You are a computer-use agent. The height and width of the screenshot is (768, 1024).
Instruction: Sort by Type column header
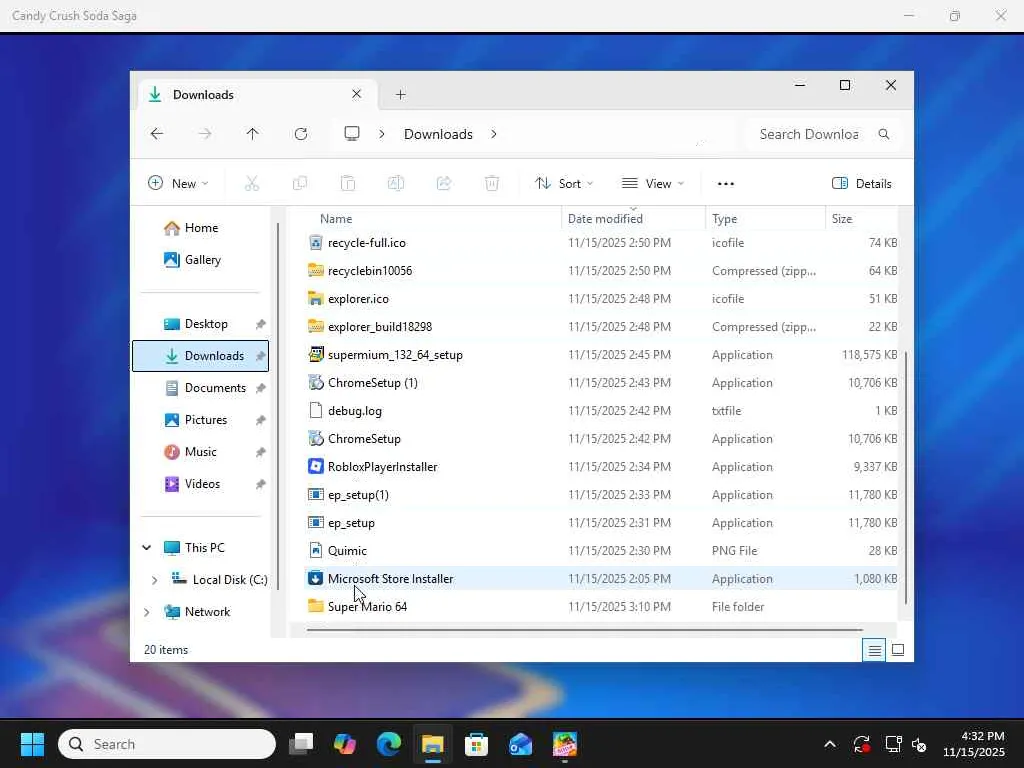tap(765, 219)
